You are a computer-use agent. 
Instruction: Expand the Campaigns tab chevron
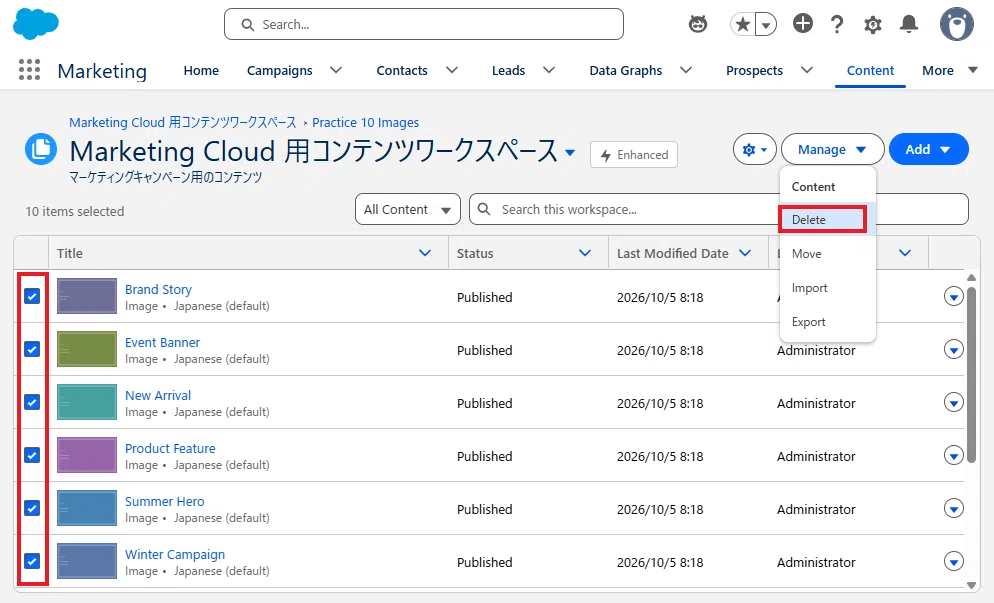pos(336,70)
